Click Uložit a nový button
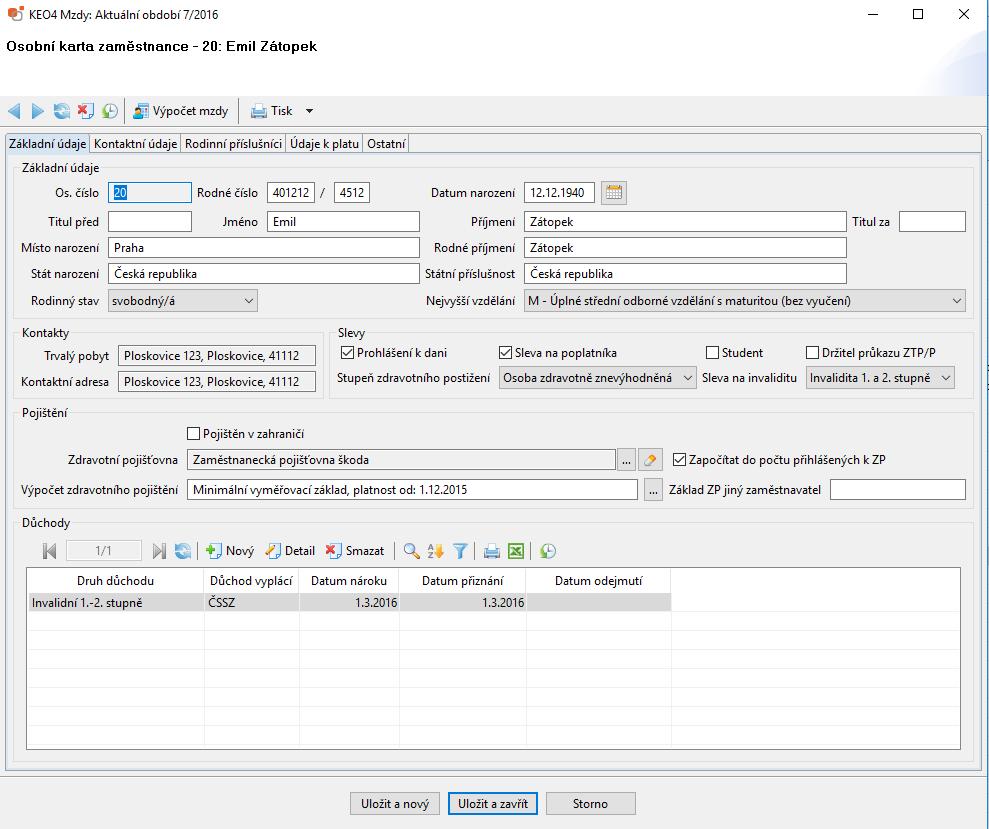The image size is (989, 829). [x=395, y=804]
